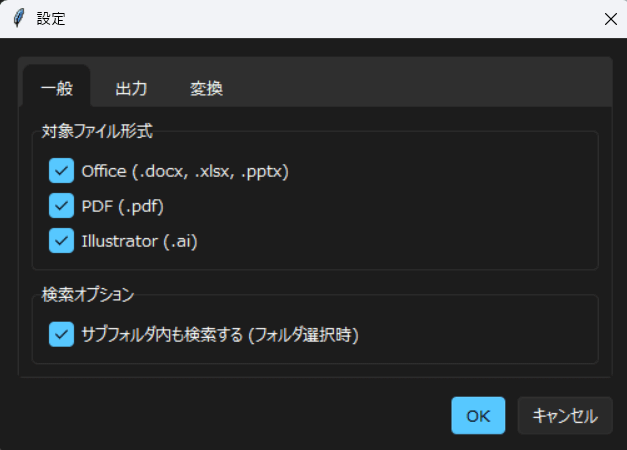
Task: Toggle the PDF checkbox square
Action: click(62, 206)
